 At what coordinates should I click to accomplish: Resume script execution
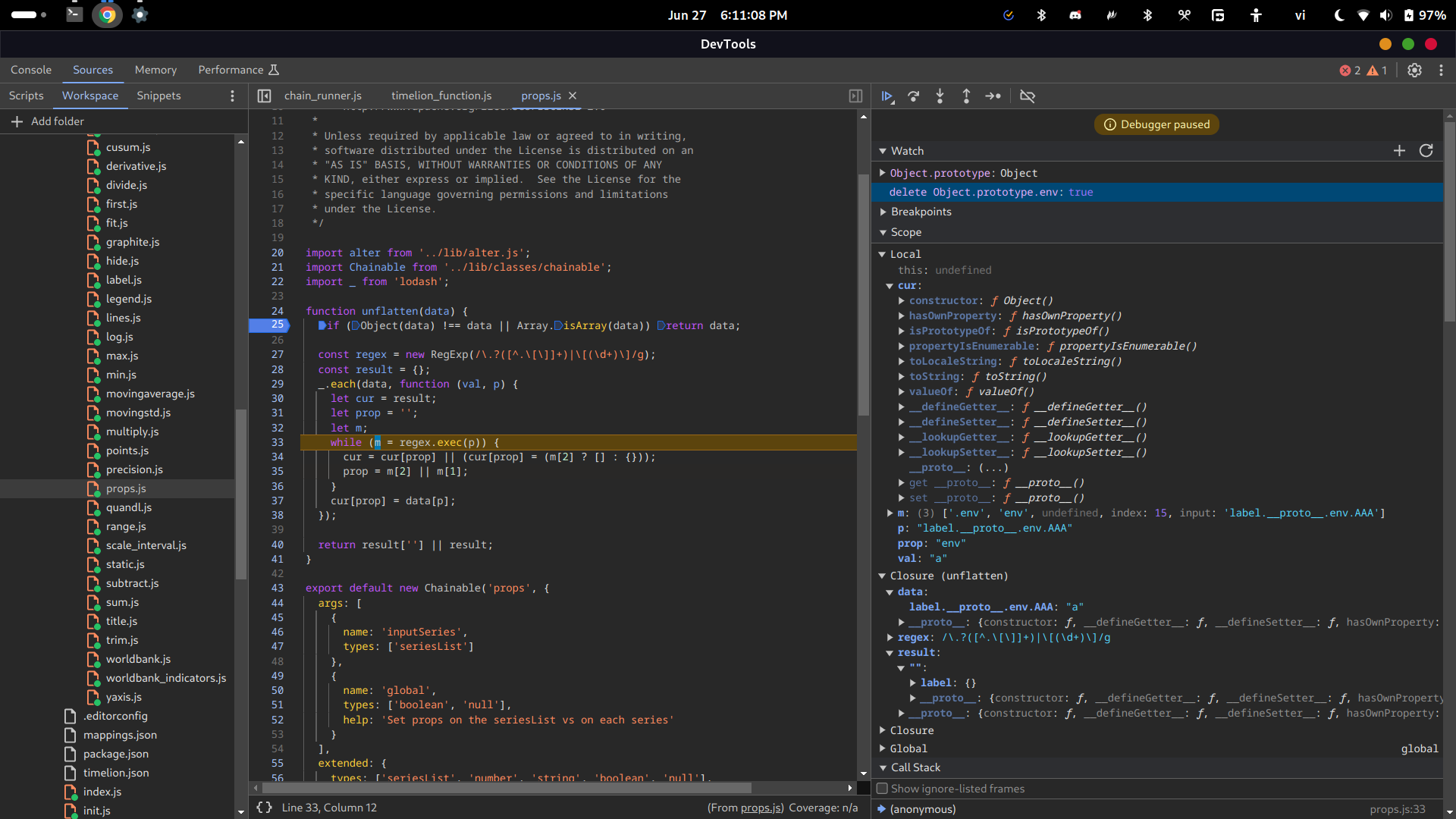point(887,96)
